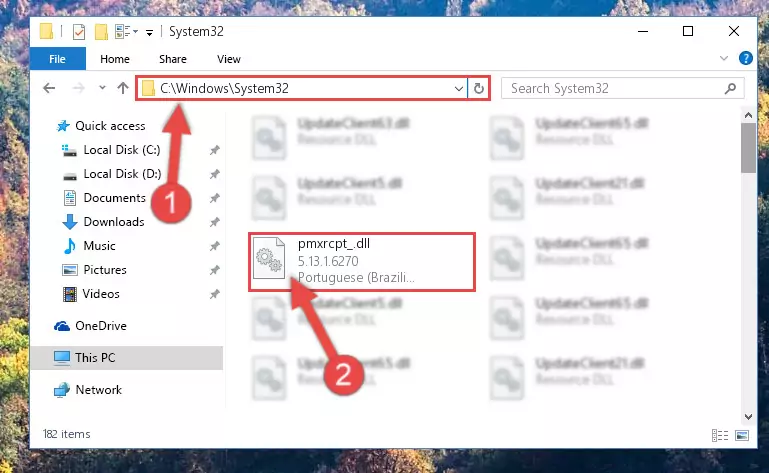Click pin icon beside Local Disk (D:)
Viewport: 769px width, 473px height.
[214, 174]
